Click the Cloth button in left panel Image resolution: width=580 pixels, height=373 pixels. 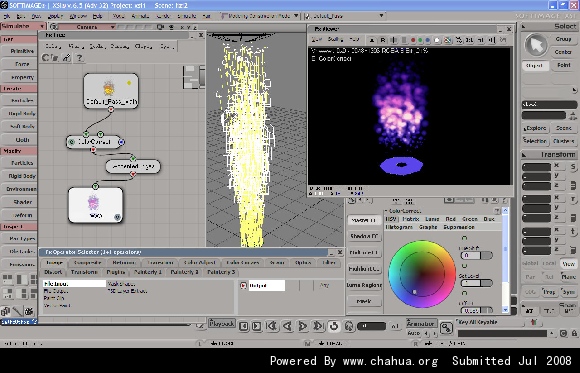click(19, 140)
